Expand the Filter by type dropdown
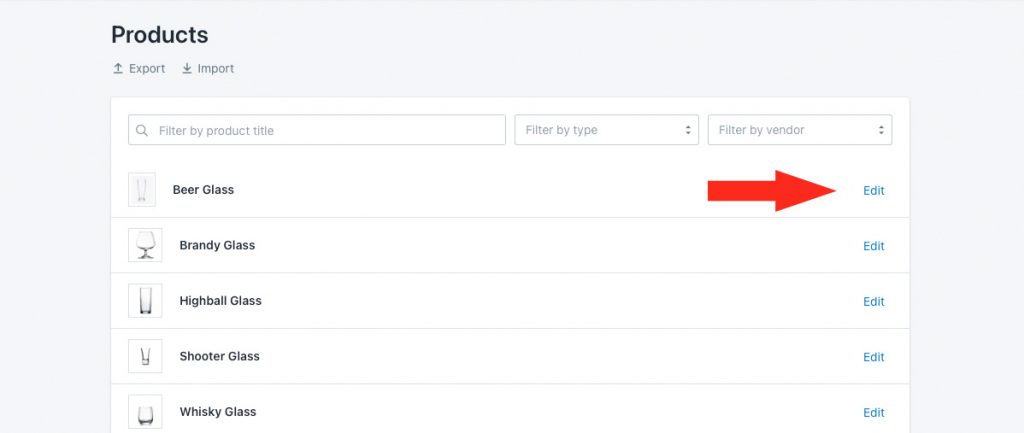The image size is (1024, 433). [x=607, y=130]
